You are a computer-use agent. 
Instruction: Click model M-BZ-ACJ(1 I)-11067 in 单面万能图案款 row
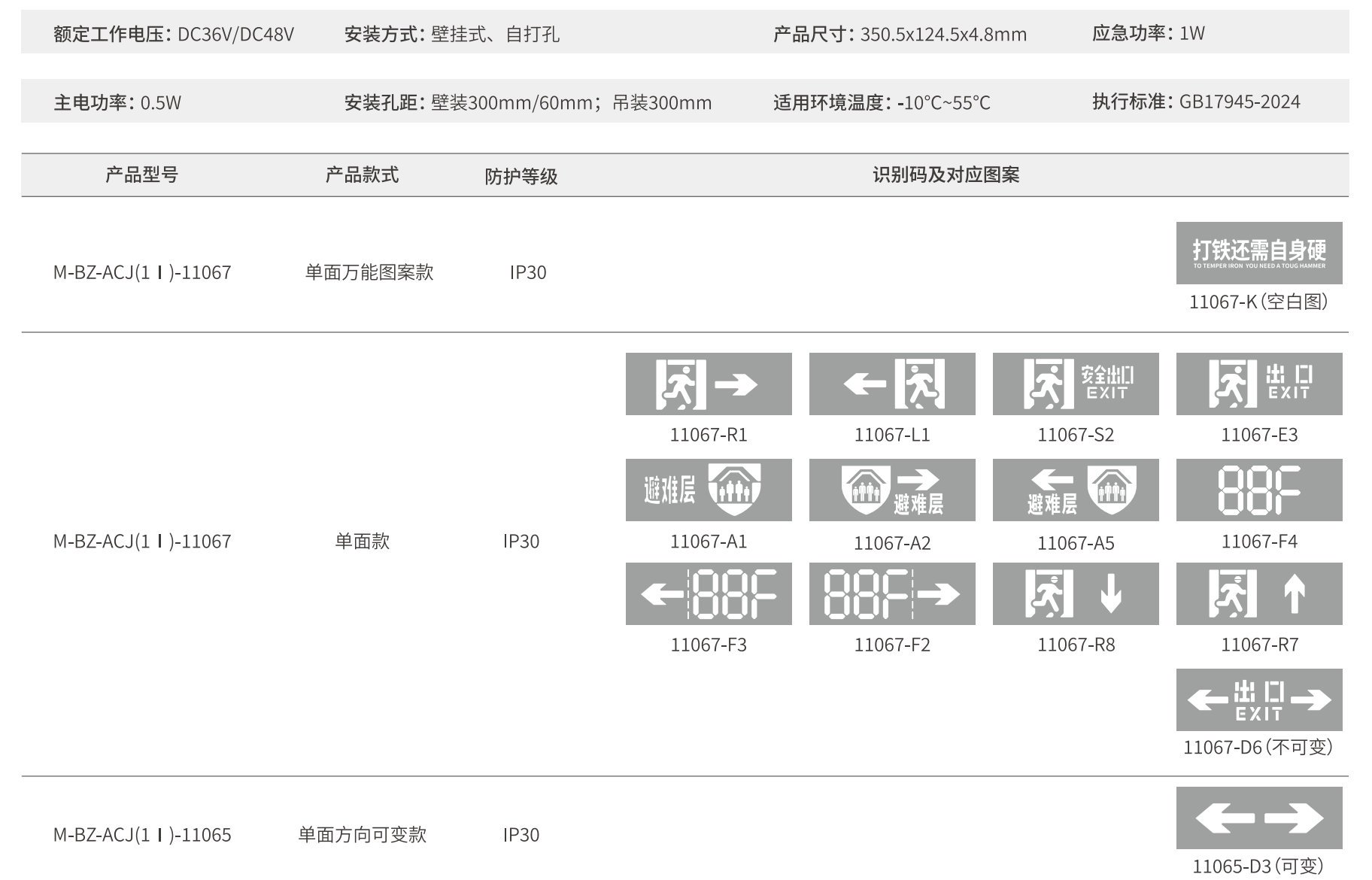142,272
